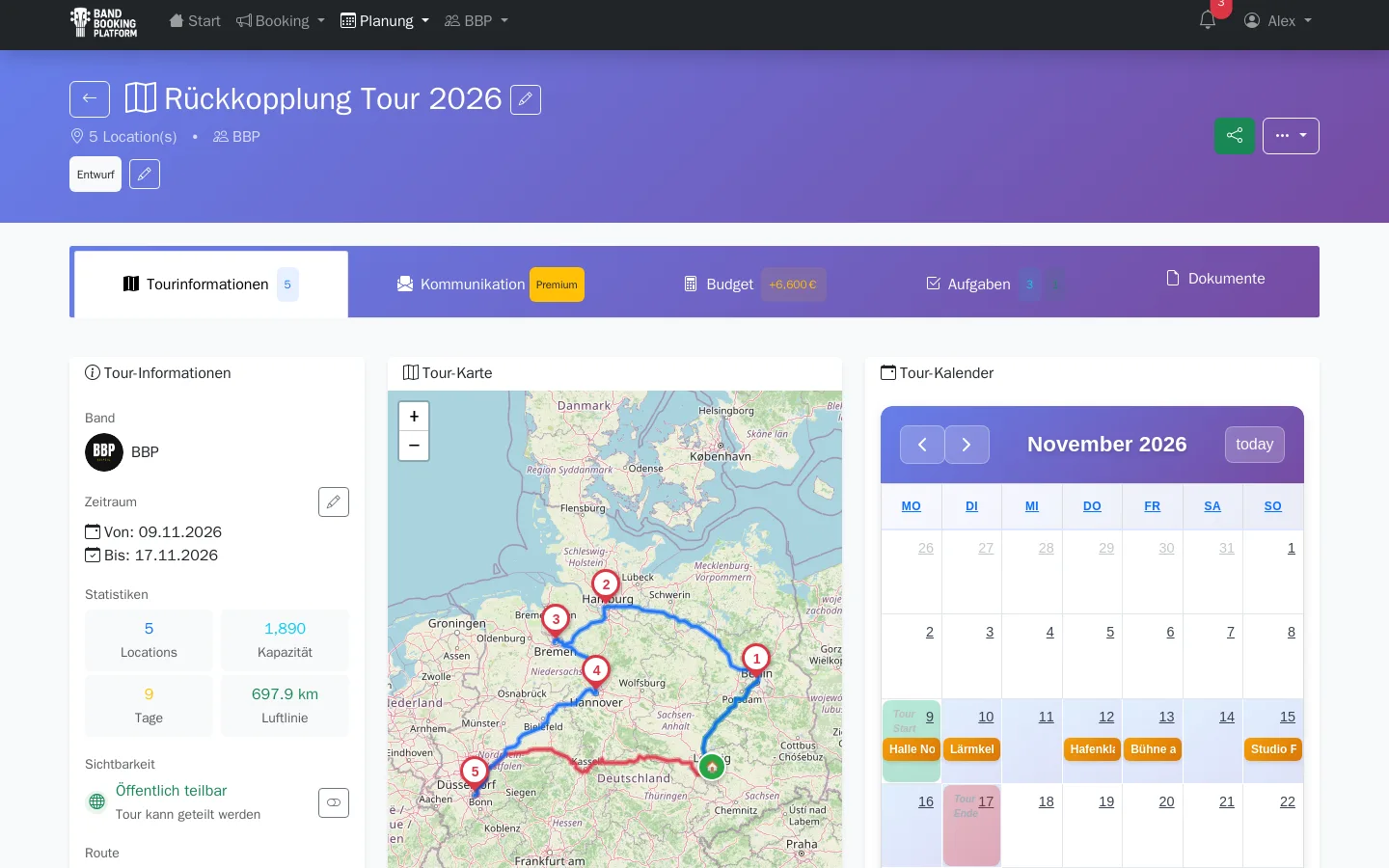Switch to the Aufgaben tab
Viewport: 1389px width, 868px height.
coord(994,285)
